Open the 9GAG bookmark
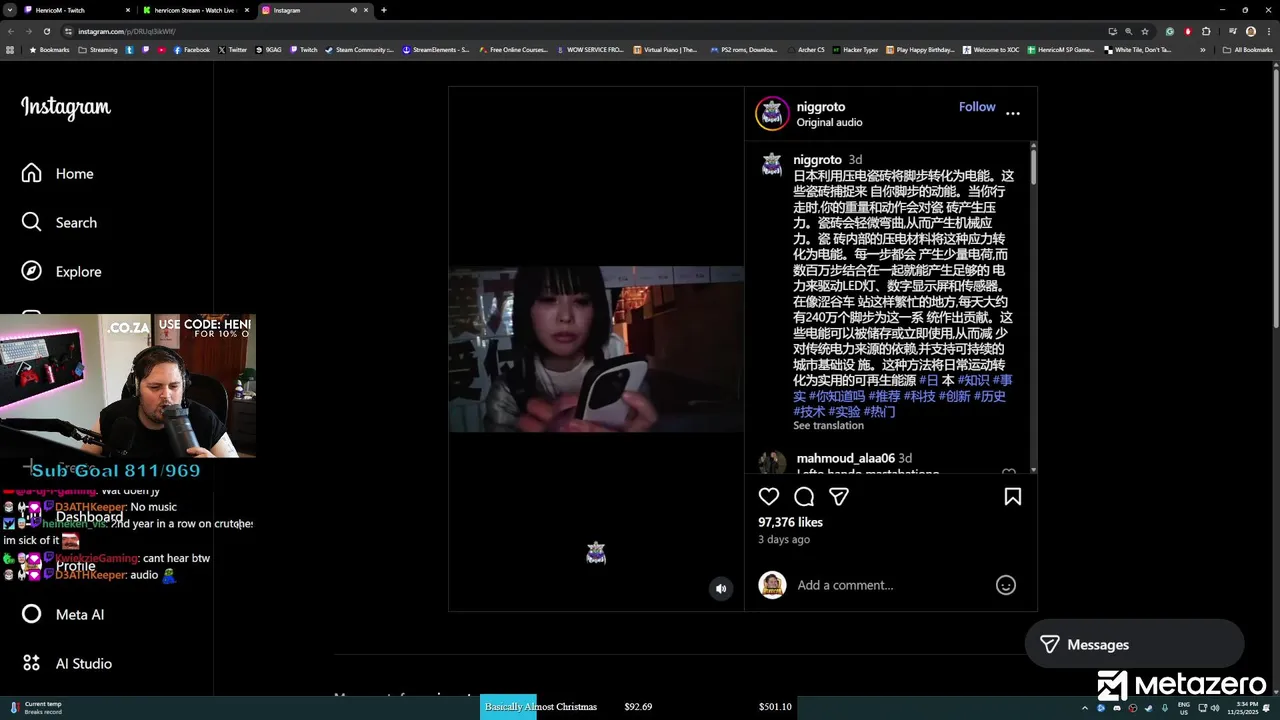 269,49
